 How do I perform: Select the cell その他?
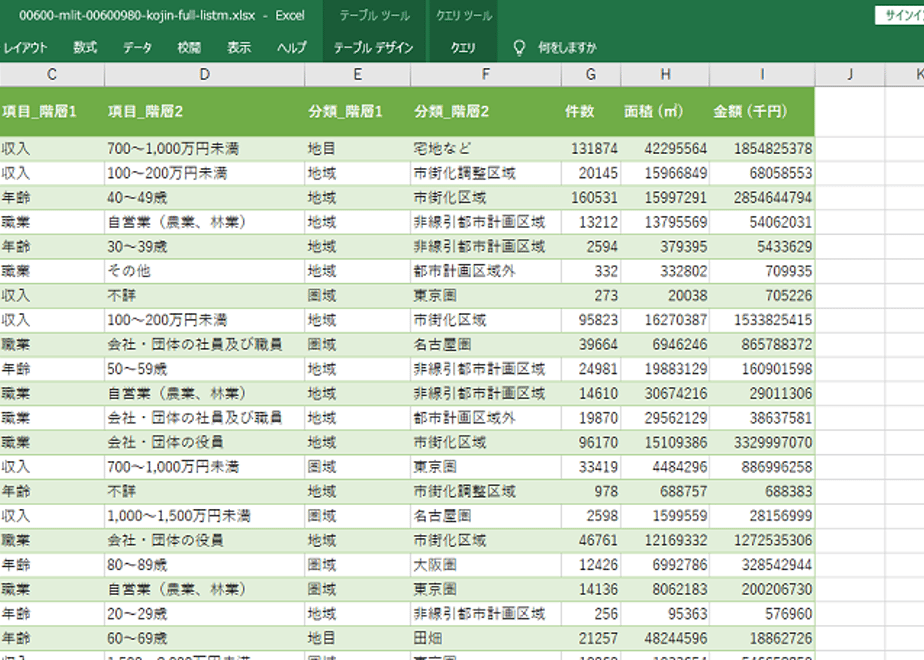[x=204, y=271]
